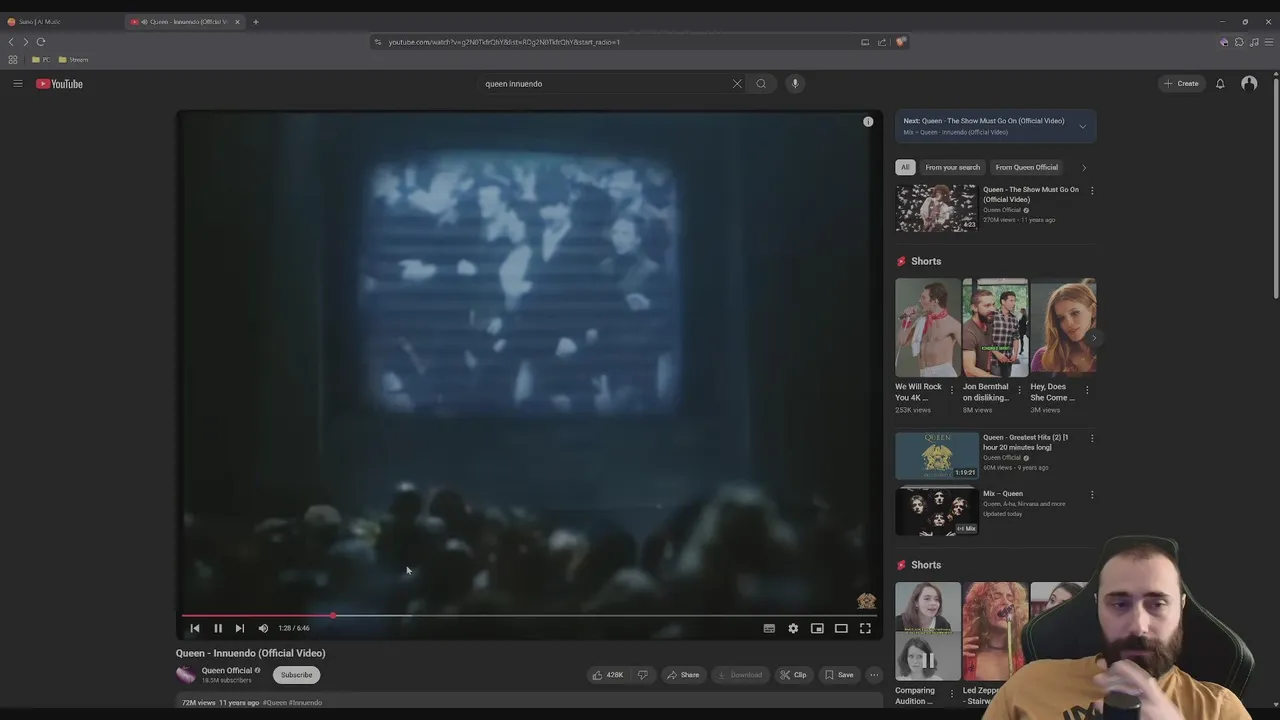The height and width of the screenshot is (720, 1280).
Task: Like the video (428K)
Action: click(x=607, y=675)
